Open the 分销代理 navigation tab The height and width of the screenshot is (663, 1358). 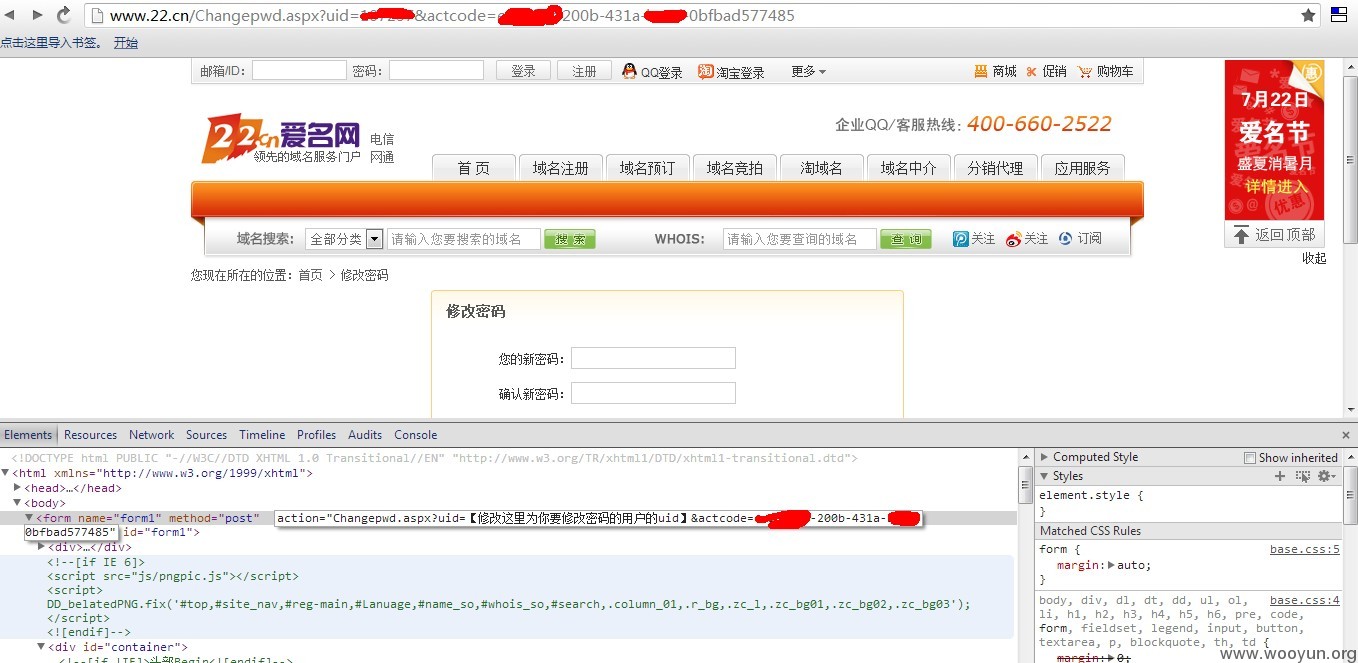coord(996,168)
